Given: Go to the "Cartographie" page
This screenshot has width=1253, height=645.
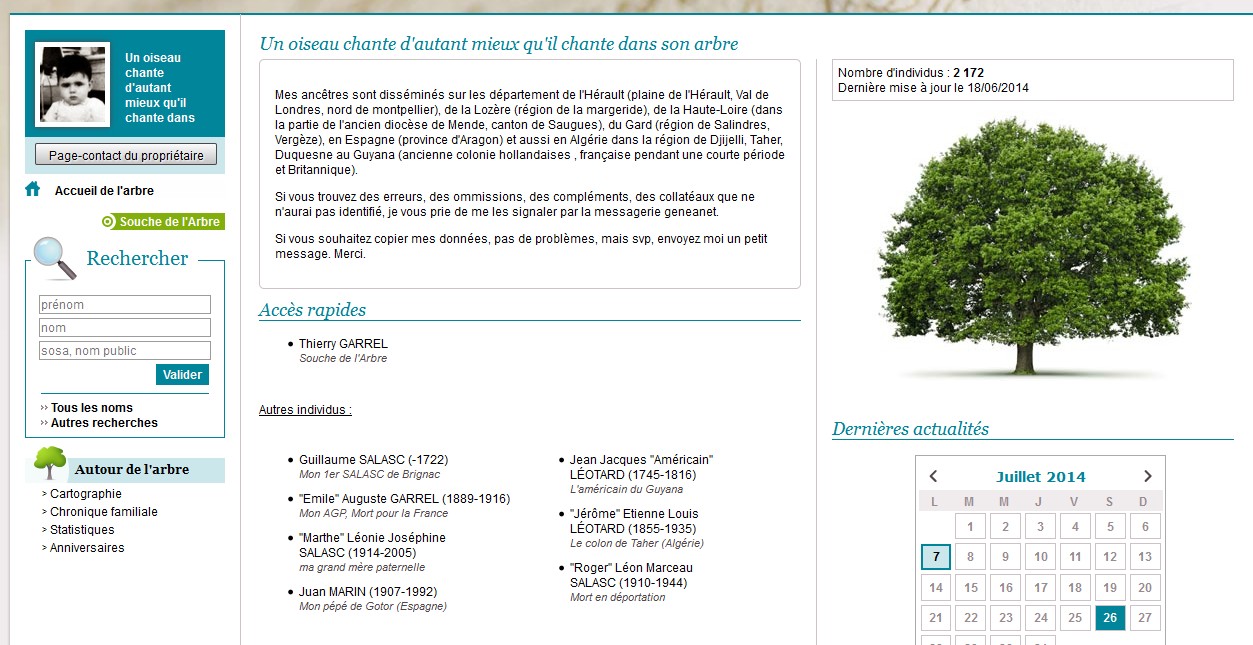Looking at the screenshot, I should pyautogui.click(x=86, y=493).
